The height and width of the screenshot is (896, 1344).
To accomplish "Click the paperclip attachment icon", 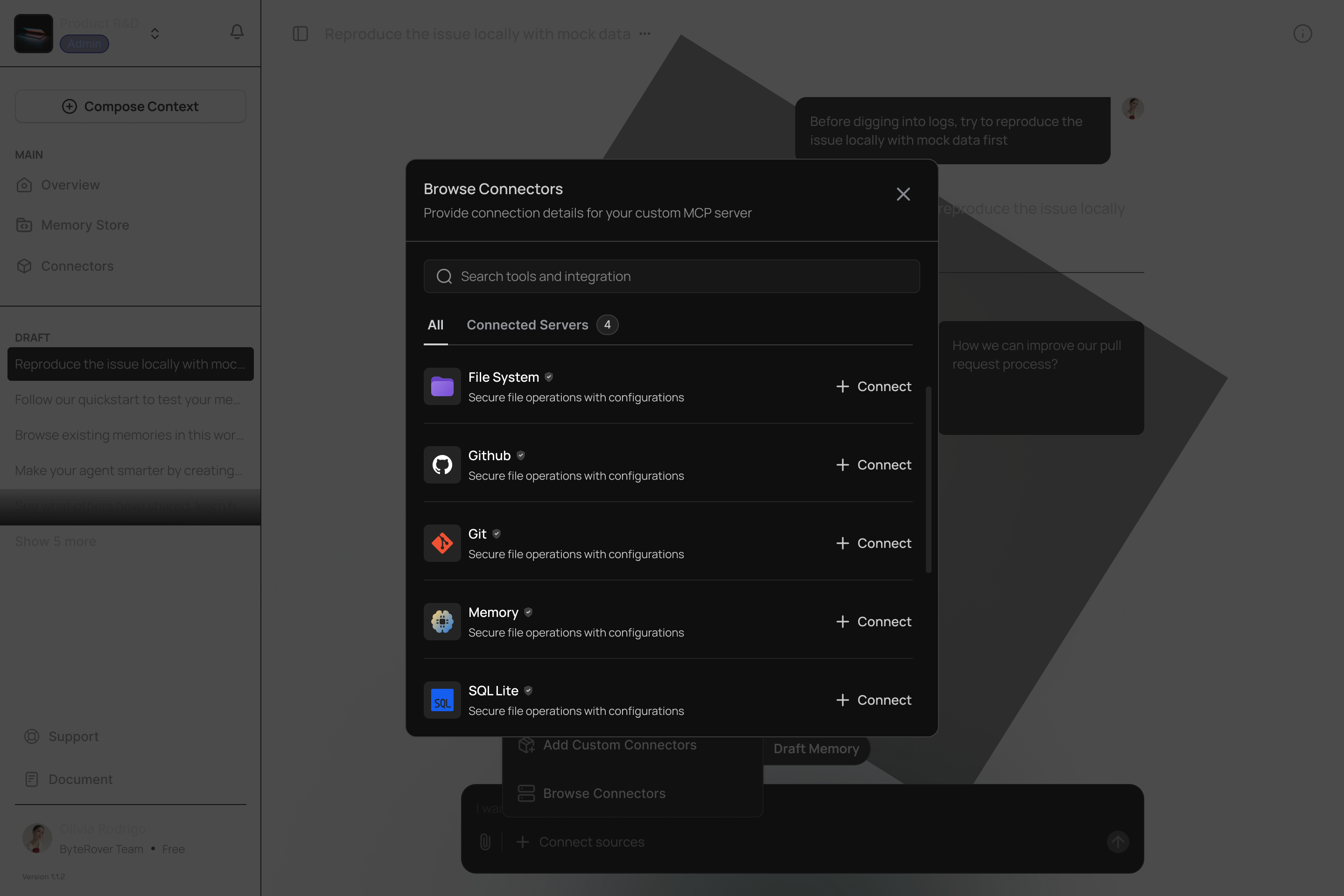I will coord(485,841).
